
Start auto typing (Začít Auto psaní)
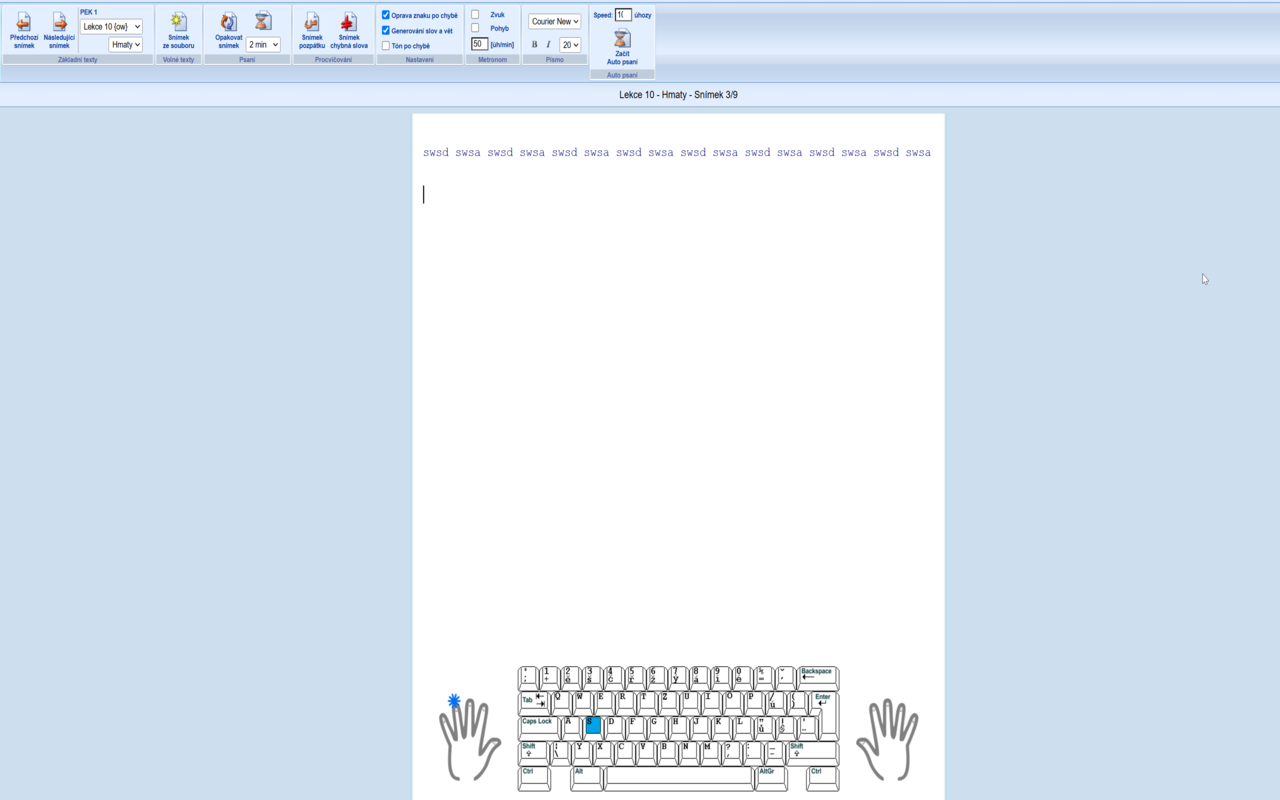[622, 46]
